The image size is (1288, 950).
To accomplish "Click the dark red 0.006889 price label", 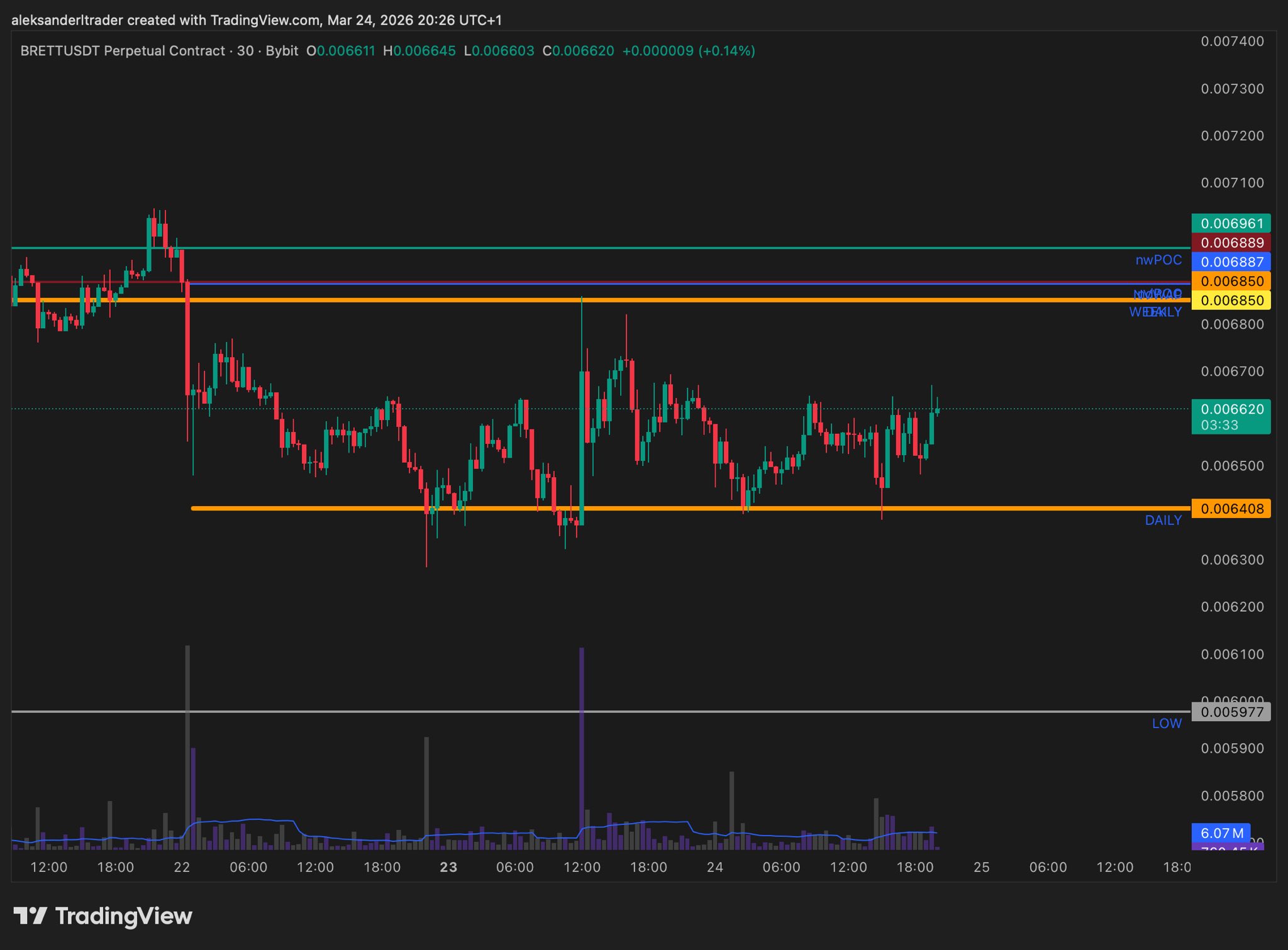I will [1231, 243].
